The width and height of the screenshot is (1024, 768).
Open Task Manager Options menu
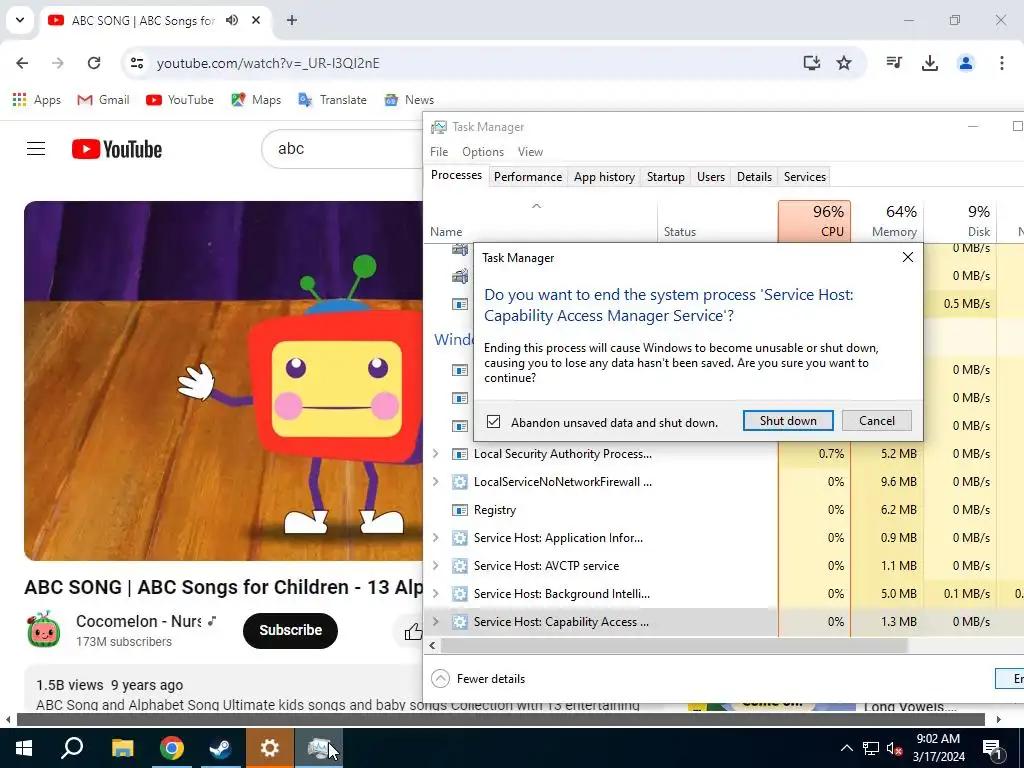pyautogui.click(x=483, y=152)
